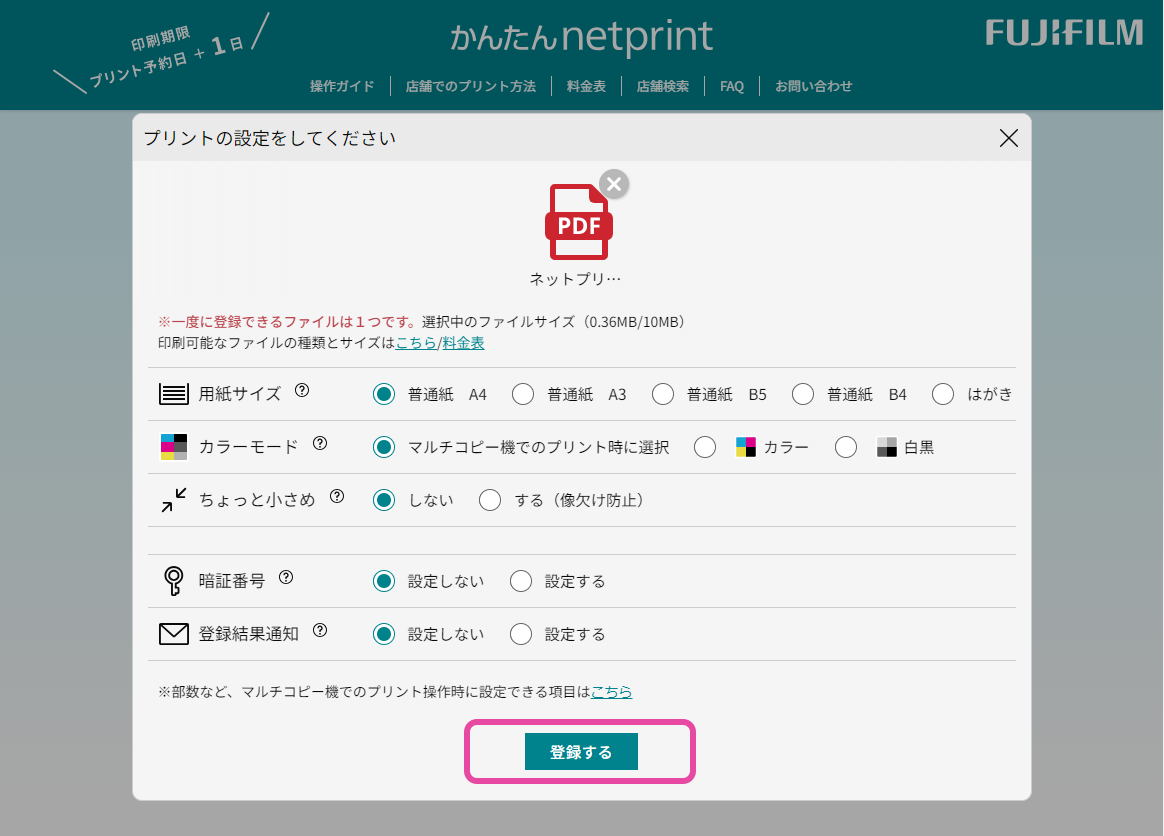Click the paper size lines icon
The width and height of the screenshot is (1164, 836).
click(x=174, y=393)
